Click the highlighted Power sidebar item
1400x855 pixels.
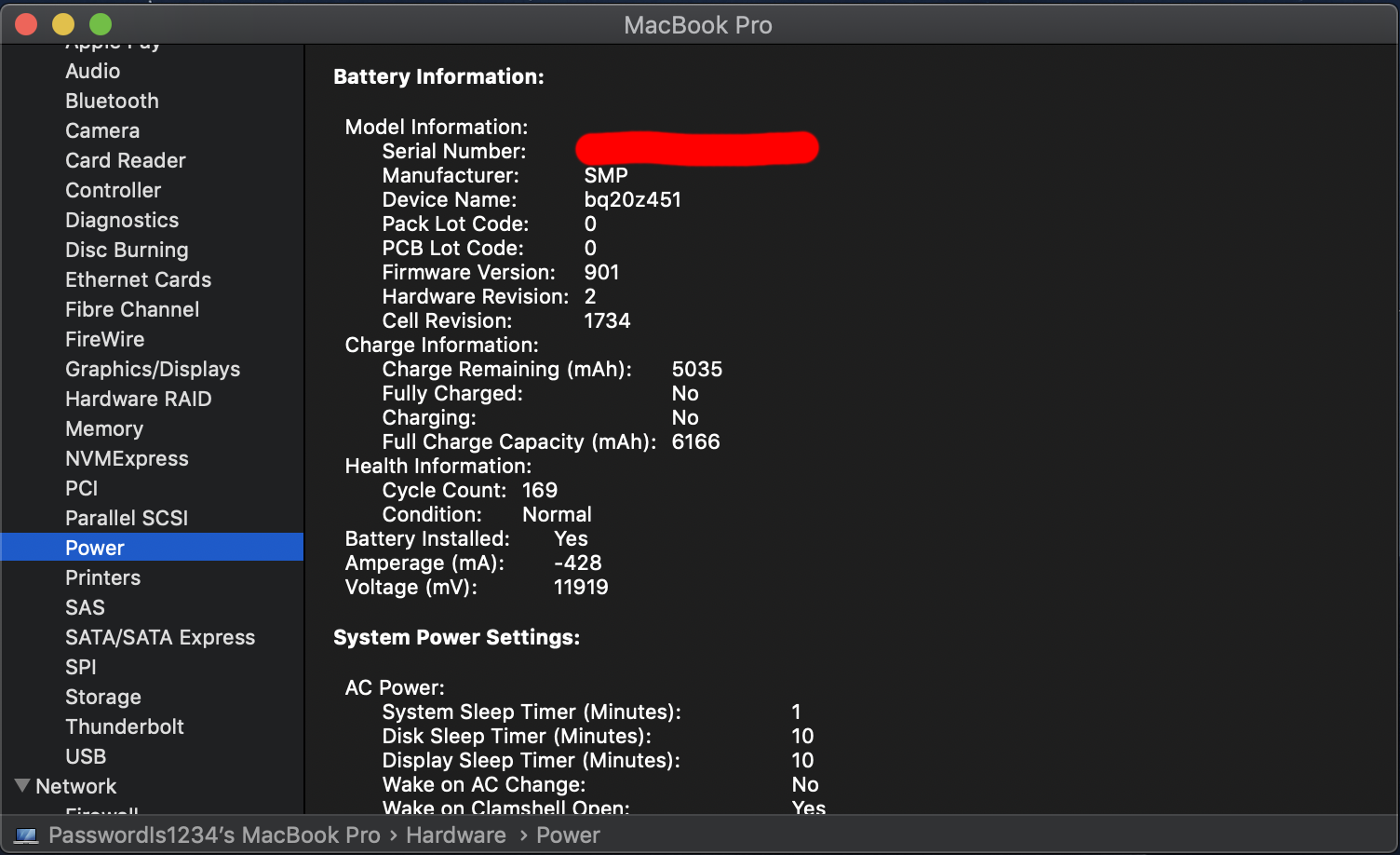[153, 548]
